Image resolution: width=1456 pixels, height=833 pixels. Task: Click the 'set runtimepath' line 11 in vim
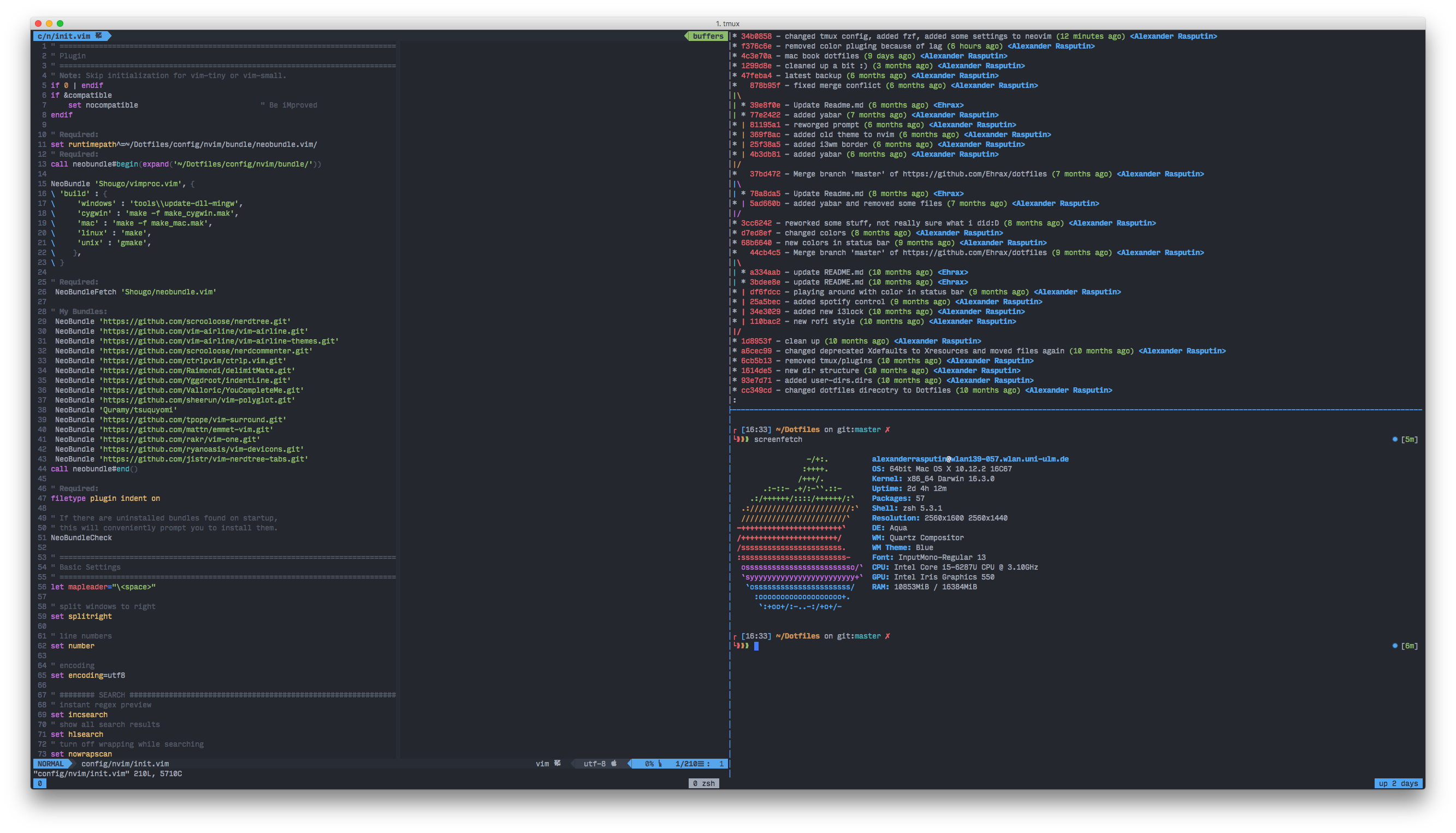click(184, 144)
